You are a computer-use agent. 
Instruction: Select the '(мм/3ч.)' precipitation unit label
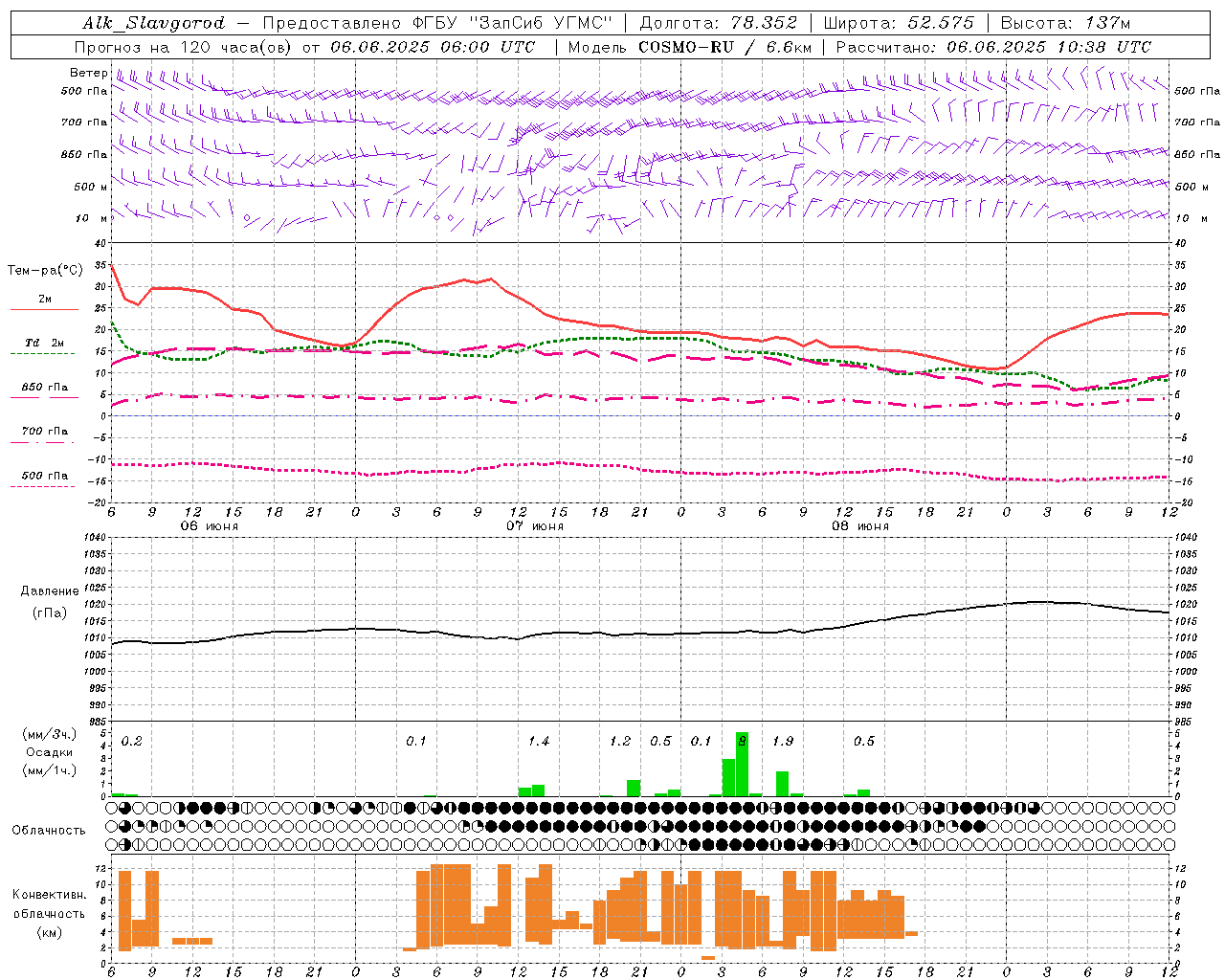click(50, 735)
